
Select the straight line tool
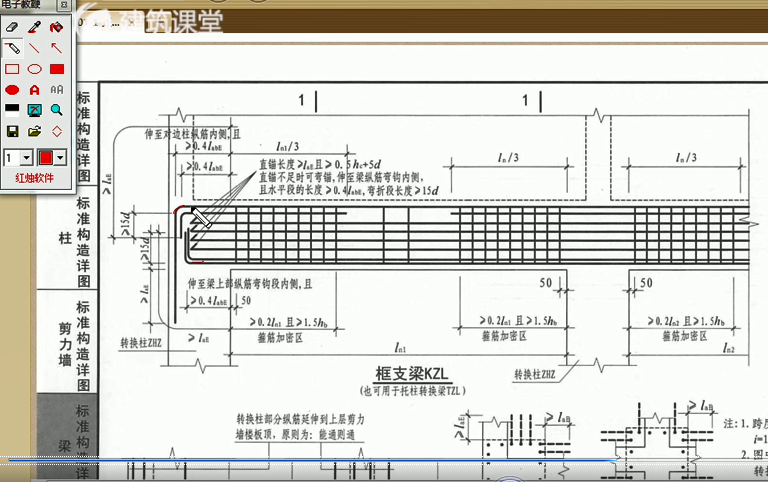34,48
